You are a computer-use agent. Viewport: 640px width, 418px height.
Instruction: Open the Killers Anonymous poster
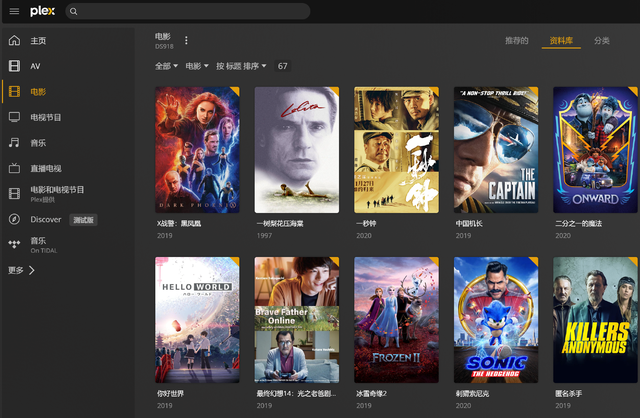point(596,320)
